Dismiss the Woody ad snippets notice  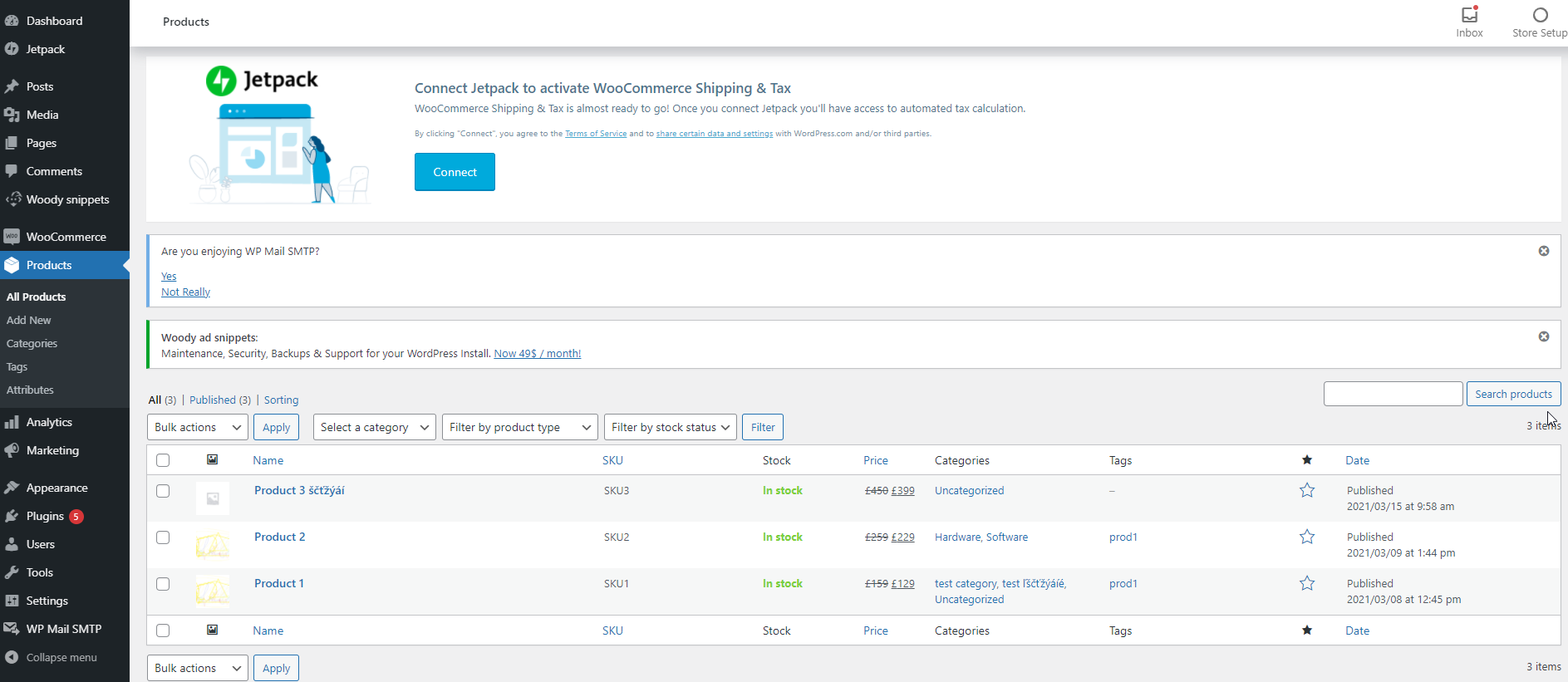click(x=1544, y=336)
